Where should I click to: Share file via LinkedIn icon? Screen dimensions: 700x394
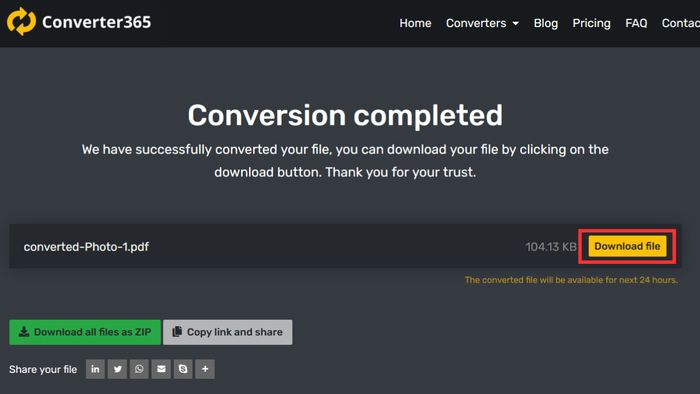96,369
